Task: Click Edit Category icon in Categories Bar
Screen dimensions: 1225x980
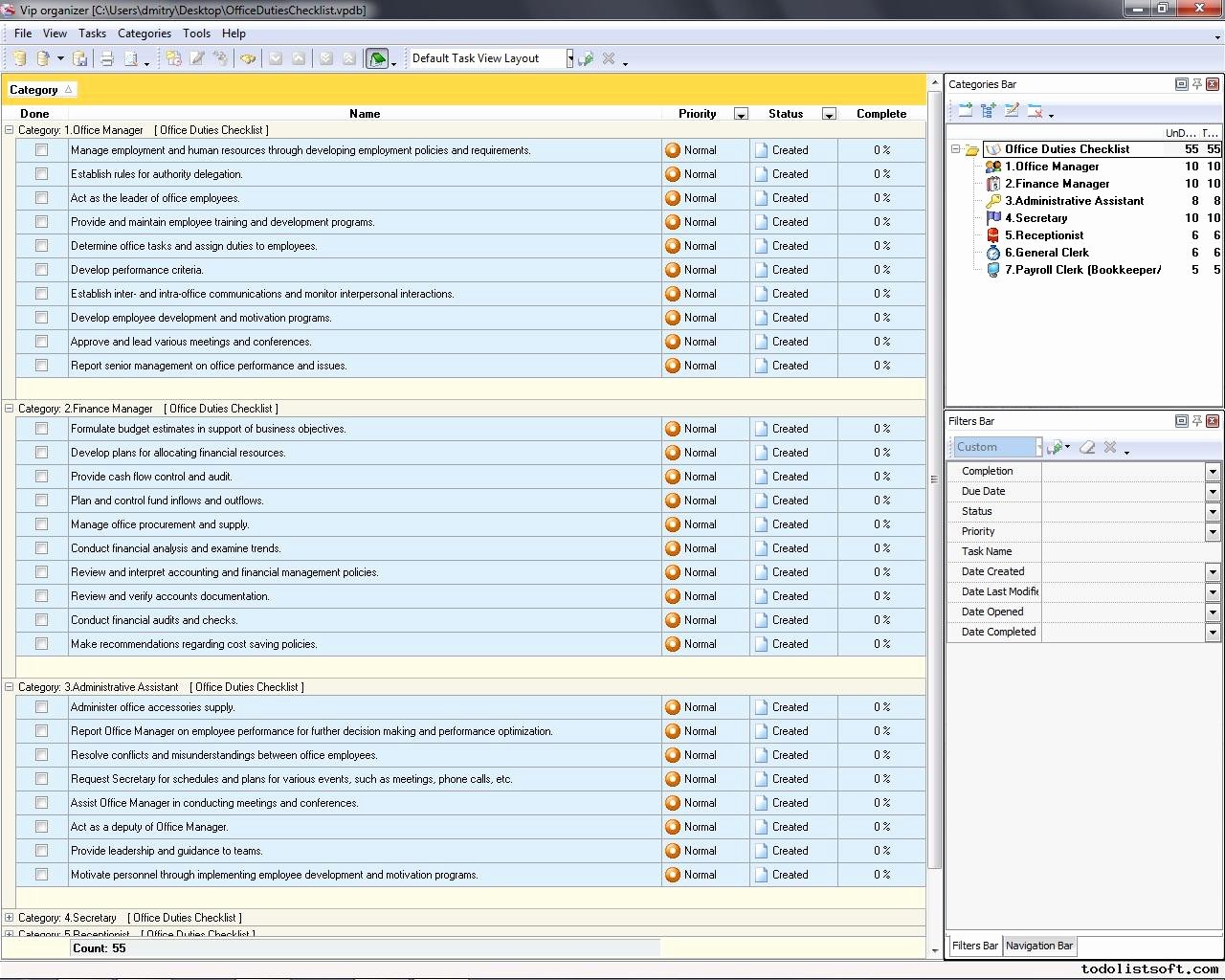Action: pyautogui.click(x=1012, y=110)
